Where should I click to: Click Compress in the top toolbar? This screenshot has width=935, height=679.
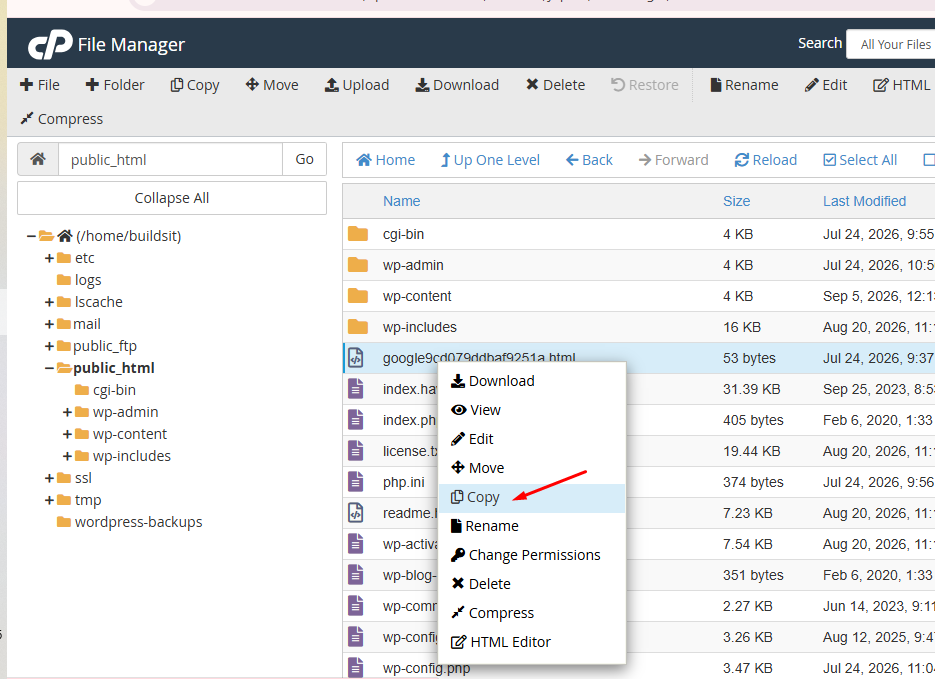point(61,119)
